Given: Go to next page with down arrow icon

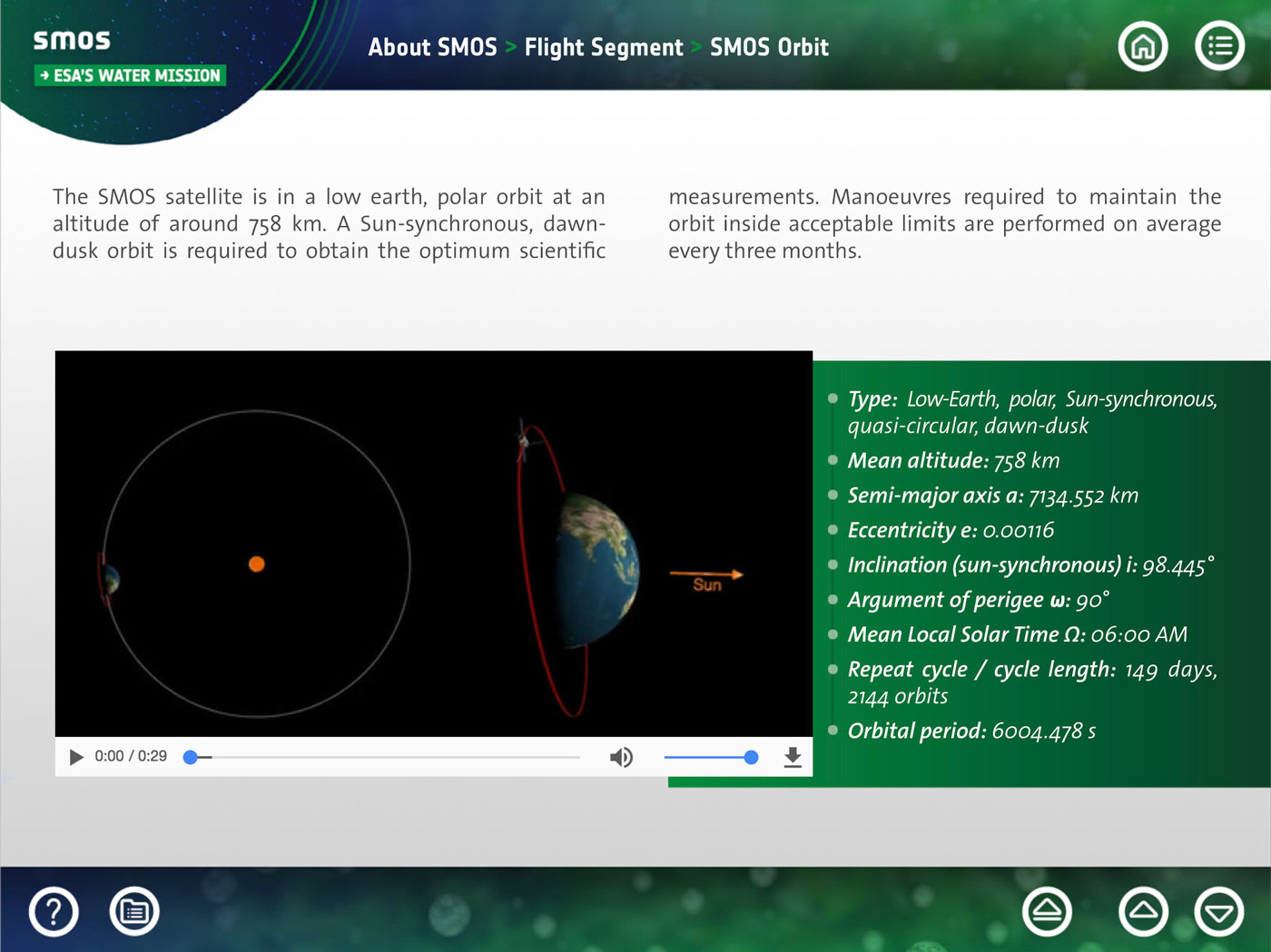Looking at the screenshot, I should [1218, 911].
